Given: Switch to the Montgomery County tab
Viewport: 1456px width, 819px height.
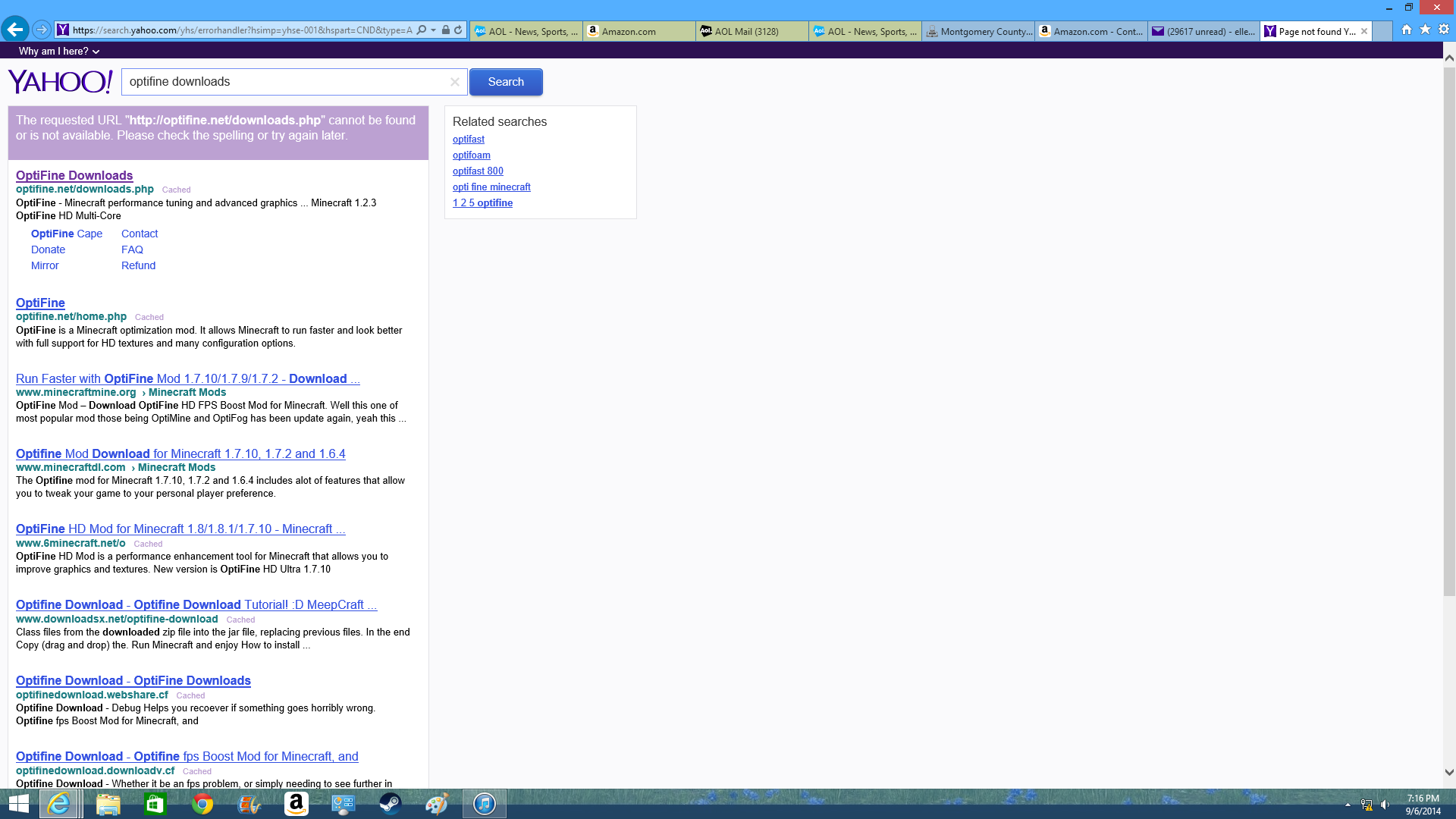Looking at the screenshot, I should tap(978, 31).
